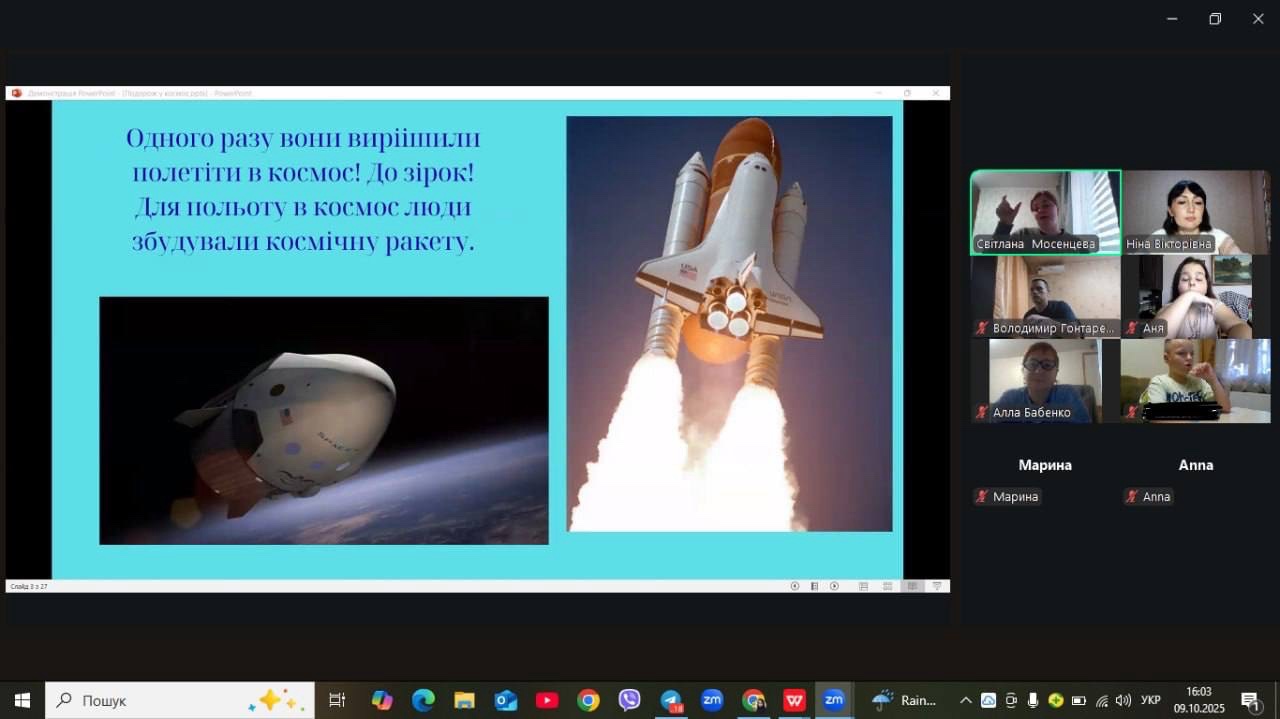Click the next slide arrow in the PowerPoint status bar
This screenshot has width=1280, height=719.
pyautogui.click(x=834, y=586)
